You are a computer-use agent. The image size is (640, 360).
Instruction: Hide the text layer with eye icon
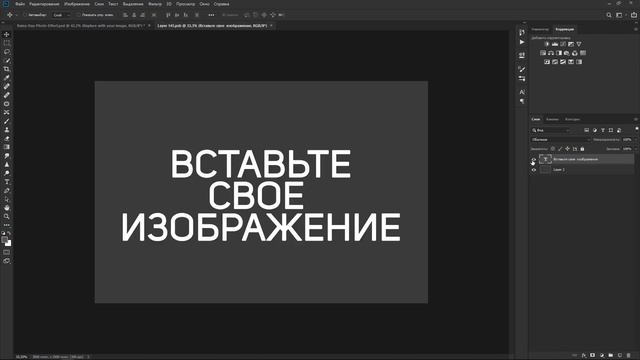pyautogui.click(x=534, y=159)
